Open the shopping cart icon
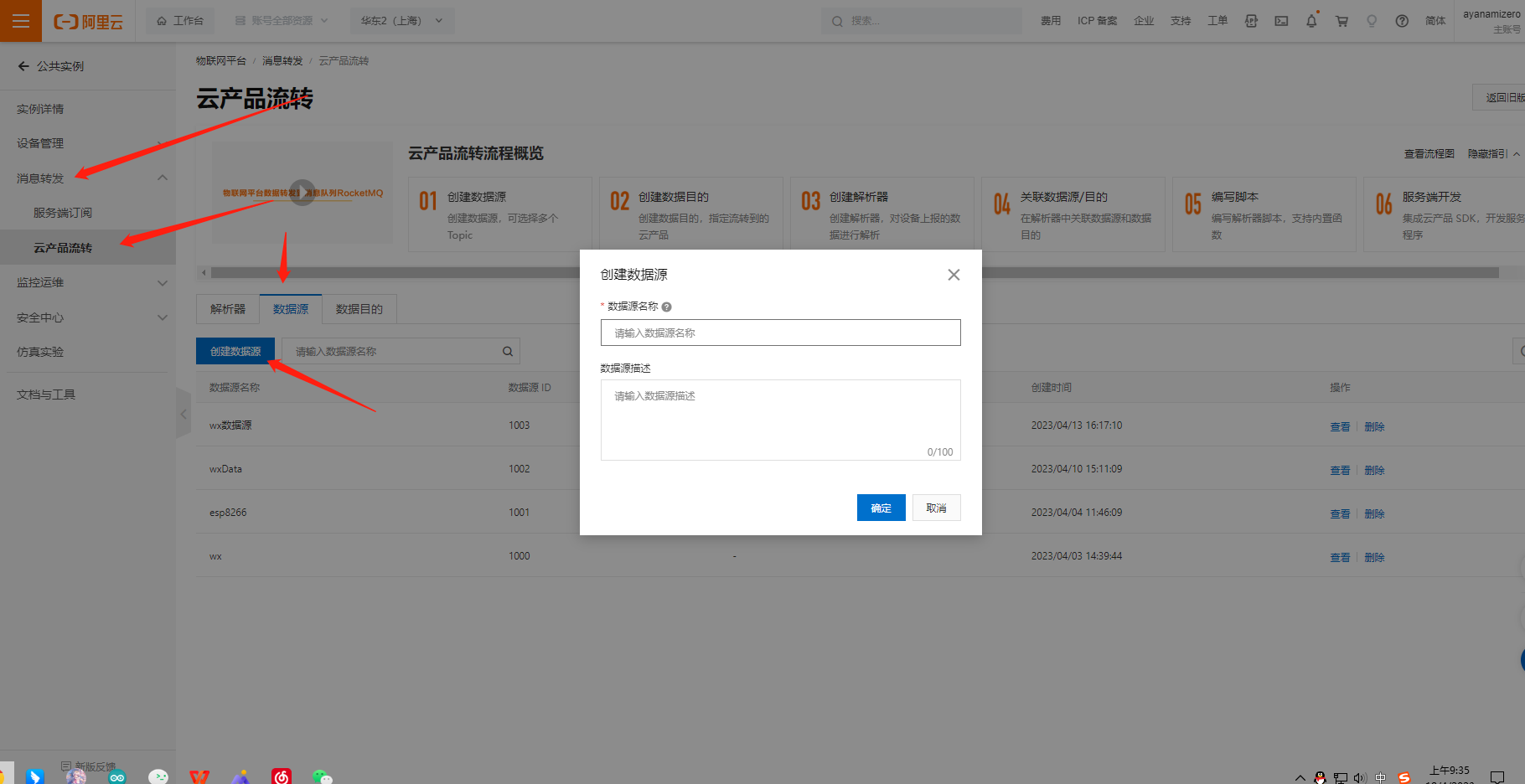This screenshot has height=784, width=1525. pos(1341,21)
